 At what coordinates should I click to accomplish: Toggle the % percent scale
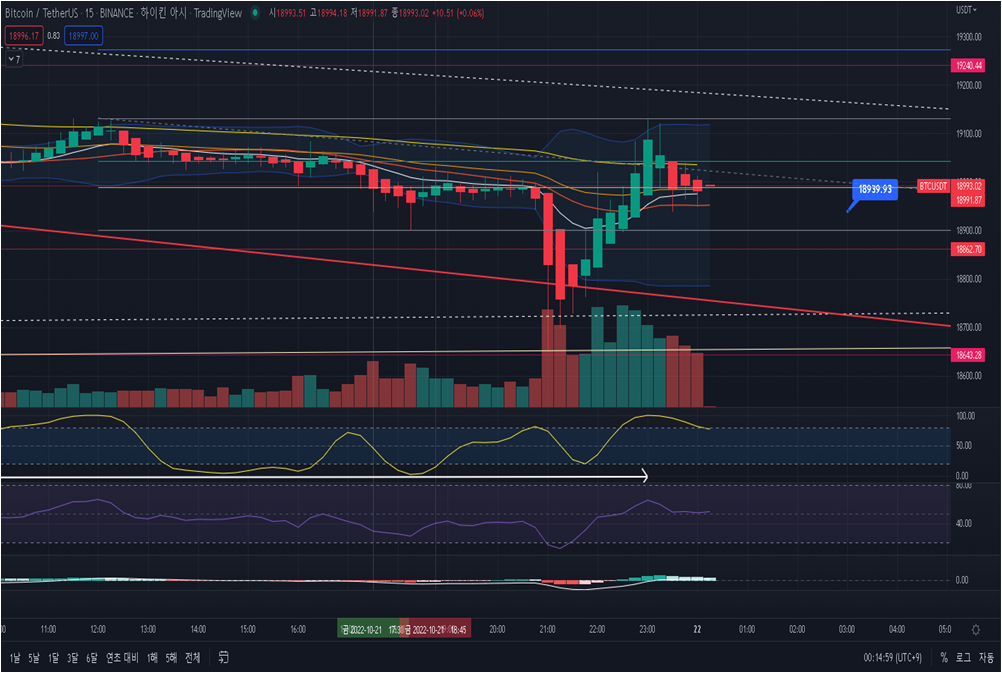click(944, 657)
